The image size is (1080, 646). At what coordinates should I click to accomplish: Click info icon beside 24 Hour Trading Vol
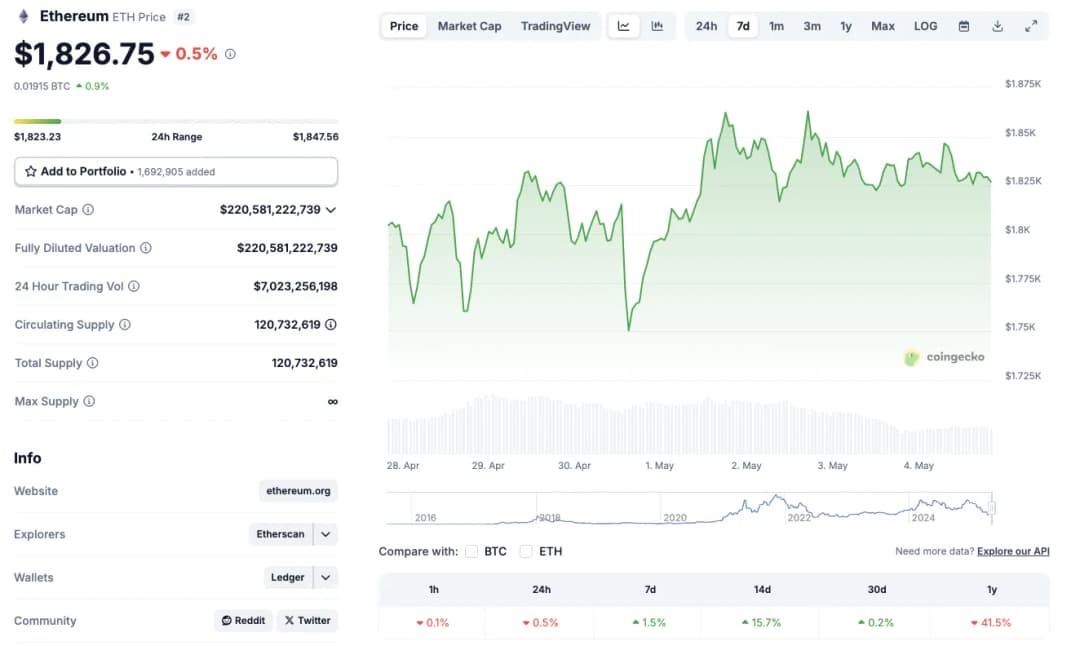point(134,286)
